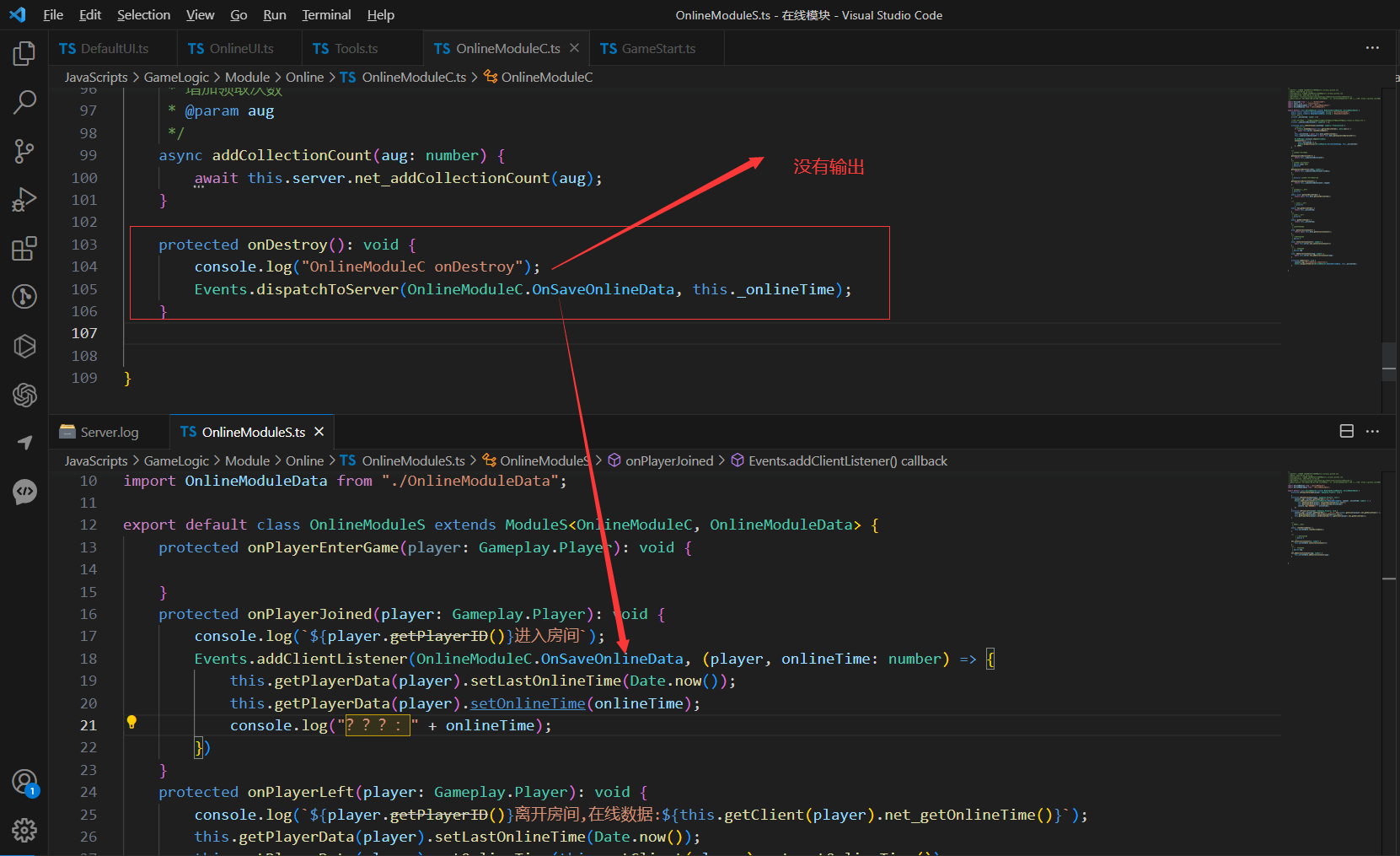Expand GameLogic breadcrumb in top editor
This screenshot has width=1400, height=856.
click(x=176, y=77)
